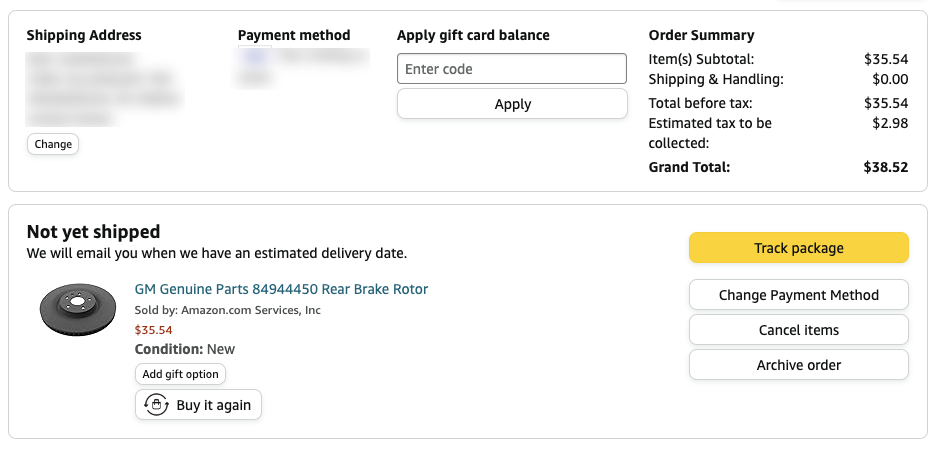Click the blurred payment card icon
Screen dimensions: 936x453
click(x=255, y=55)
